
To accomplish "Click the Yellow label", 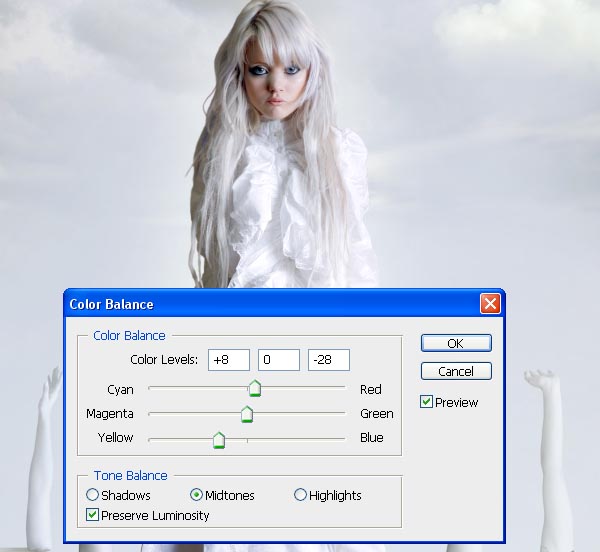I will [115, 437].
